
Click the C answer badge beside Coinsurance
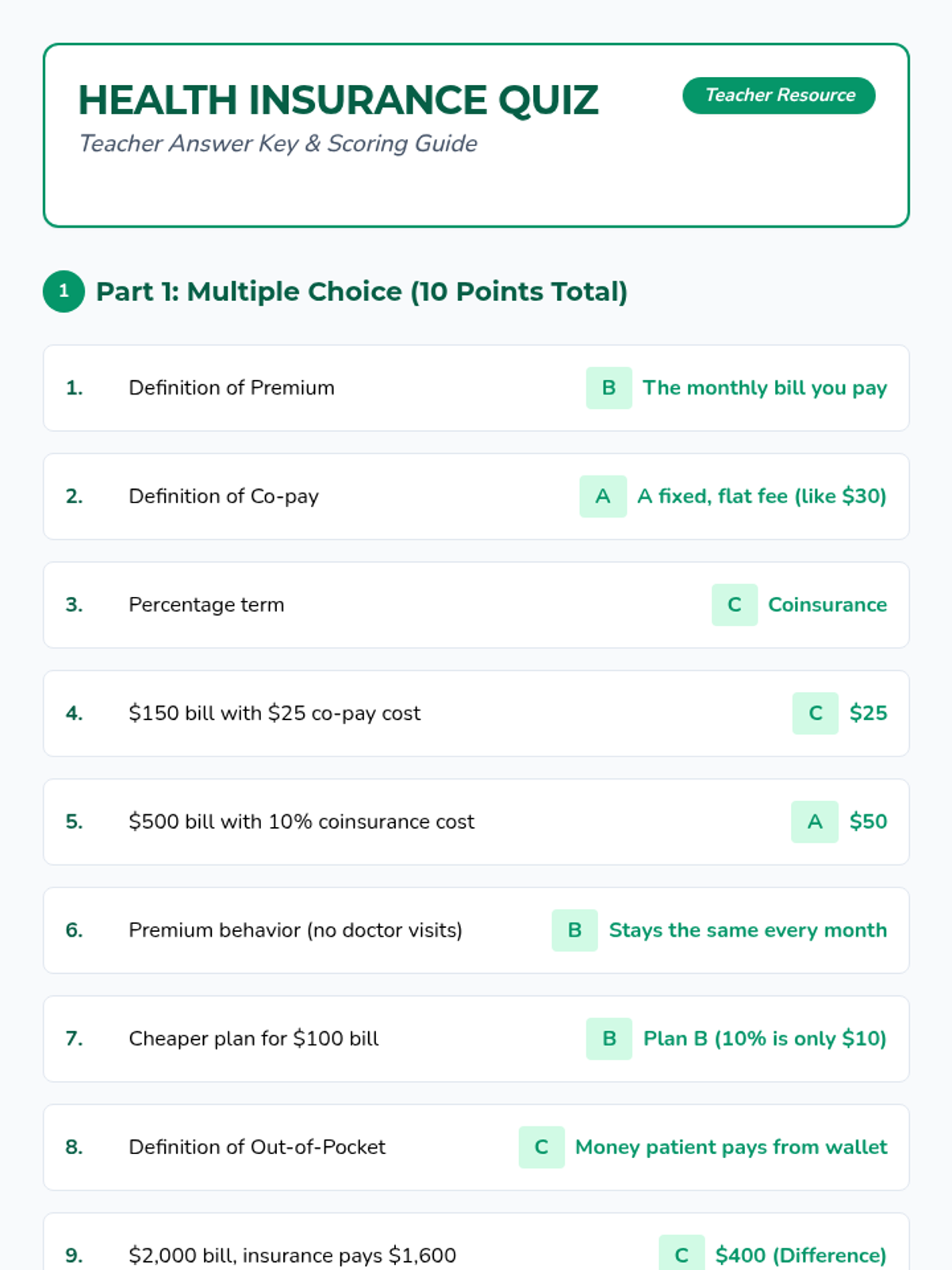[x=734, y=605]
